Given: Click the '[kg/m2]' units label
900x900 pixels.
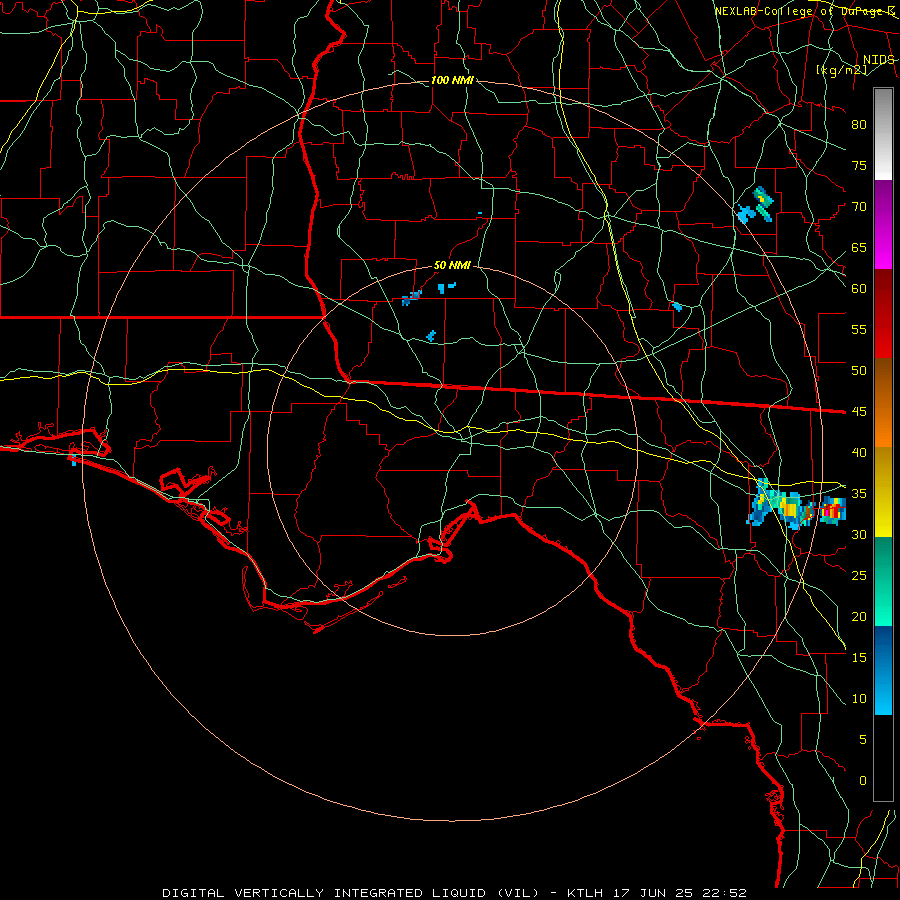Looking at the screenshot, I should pyautogui.click(x=841, y=70).
